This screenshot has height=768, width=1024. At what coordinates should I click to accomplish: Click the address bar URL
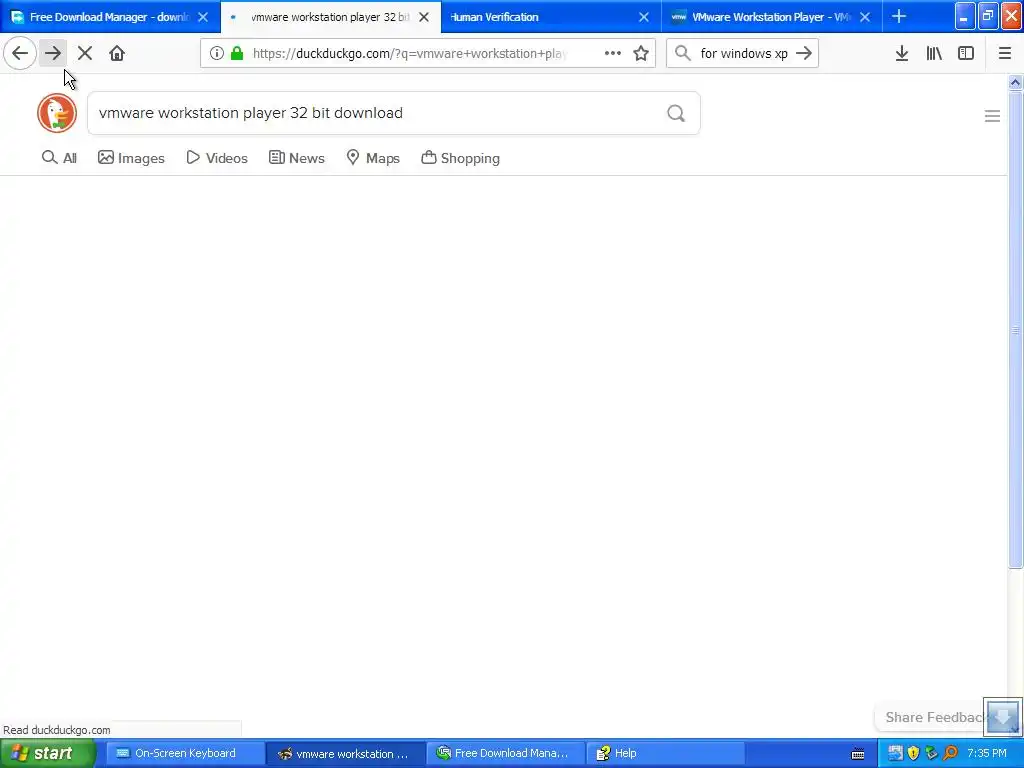tap(408, 54)
